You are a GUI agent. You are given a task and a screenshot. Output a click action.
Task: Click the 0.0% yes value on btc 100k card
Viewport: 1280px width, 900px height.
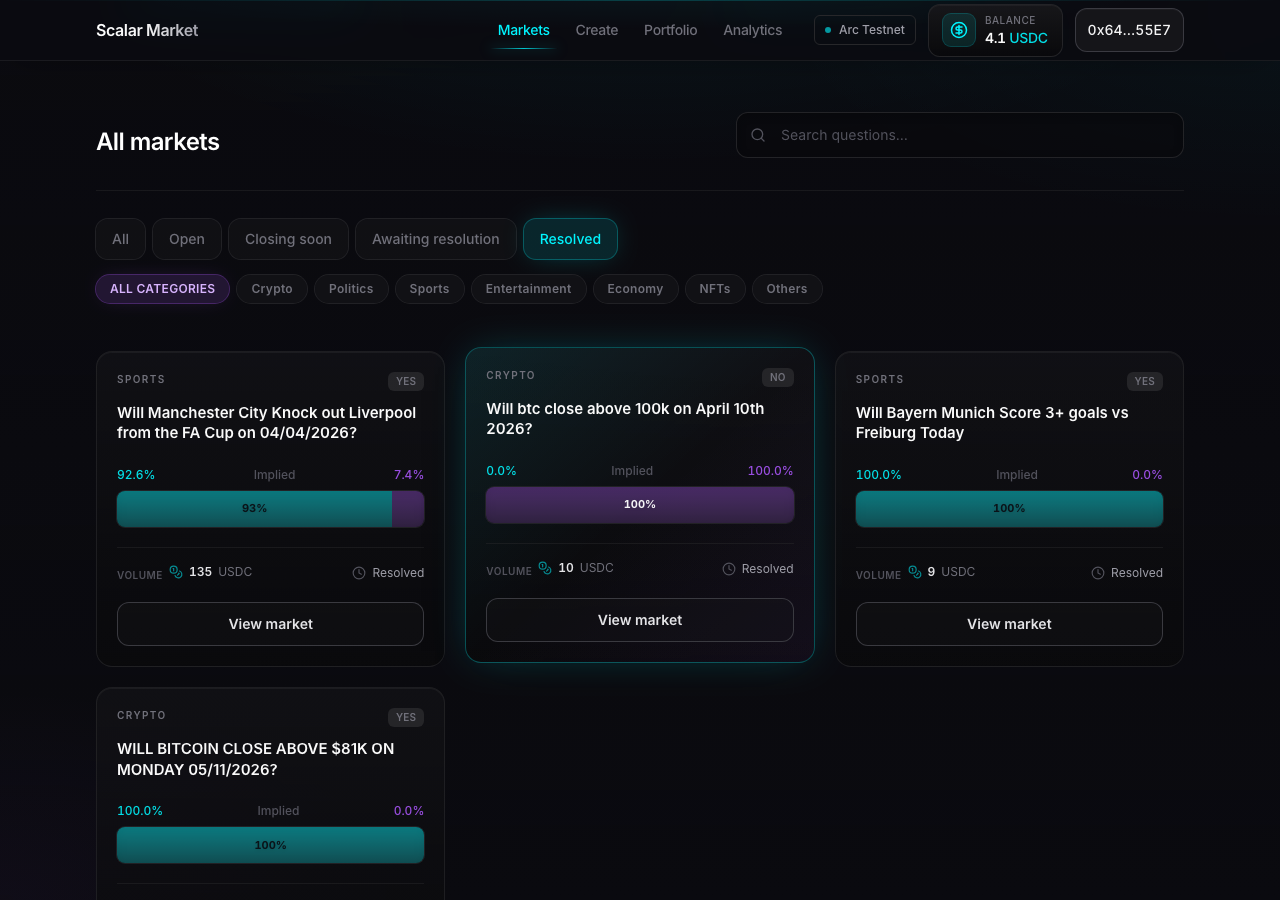tap(502, 471)
